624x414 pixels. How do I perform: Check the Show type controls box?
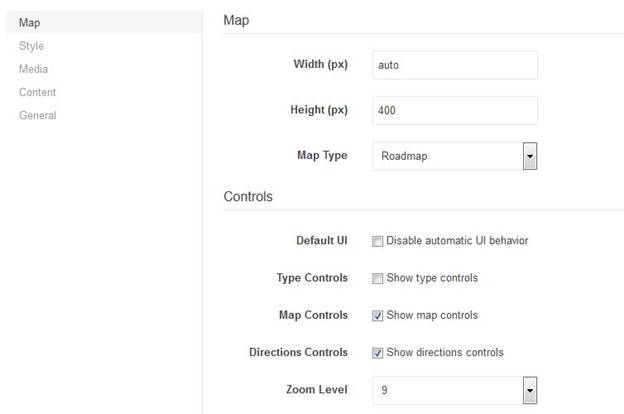pyautogui.click(x=377, y=278)
